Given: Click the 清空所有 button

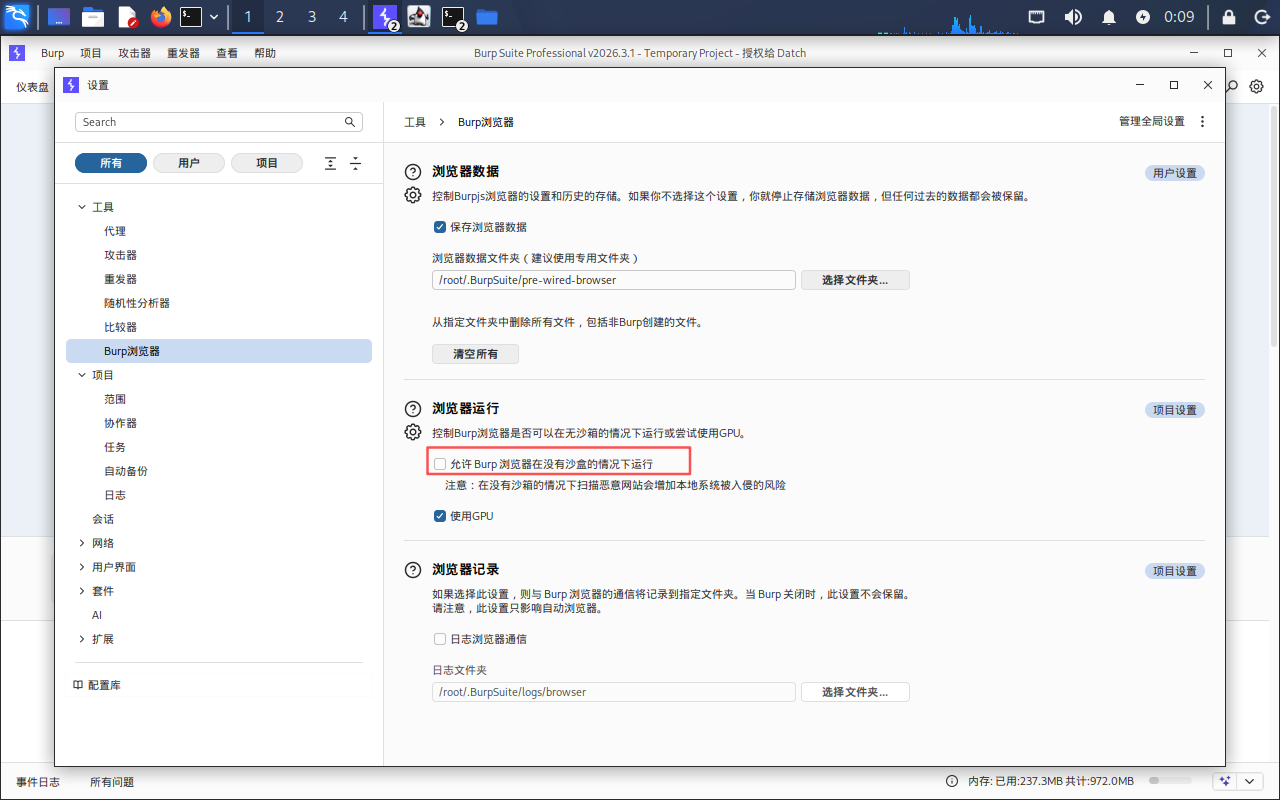Looking at the screenshot, I should (475, 354).
